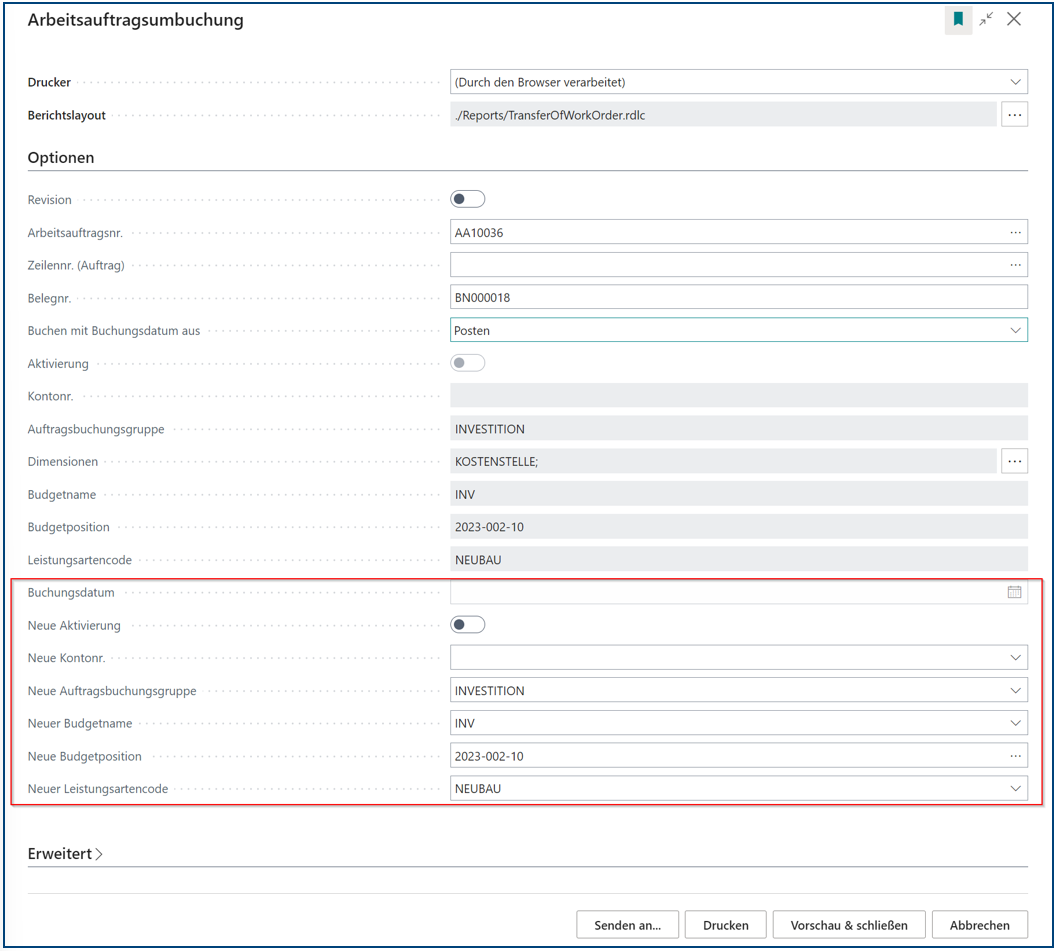Toggle the Aktivierung switch
Viewport: 1057px width, 951px height.
pyautogui.click(x=468, y=363)
